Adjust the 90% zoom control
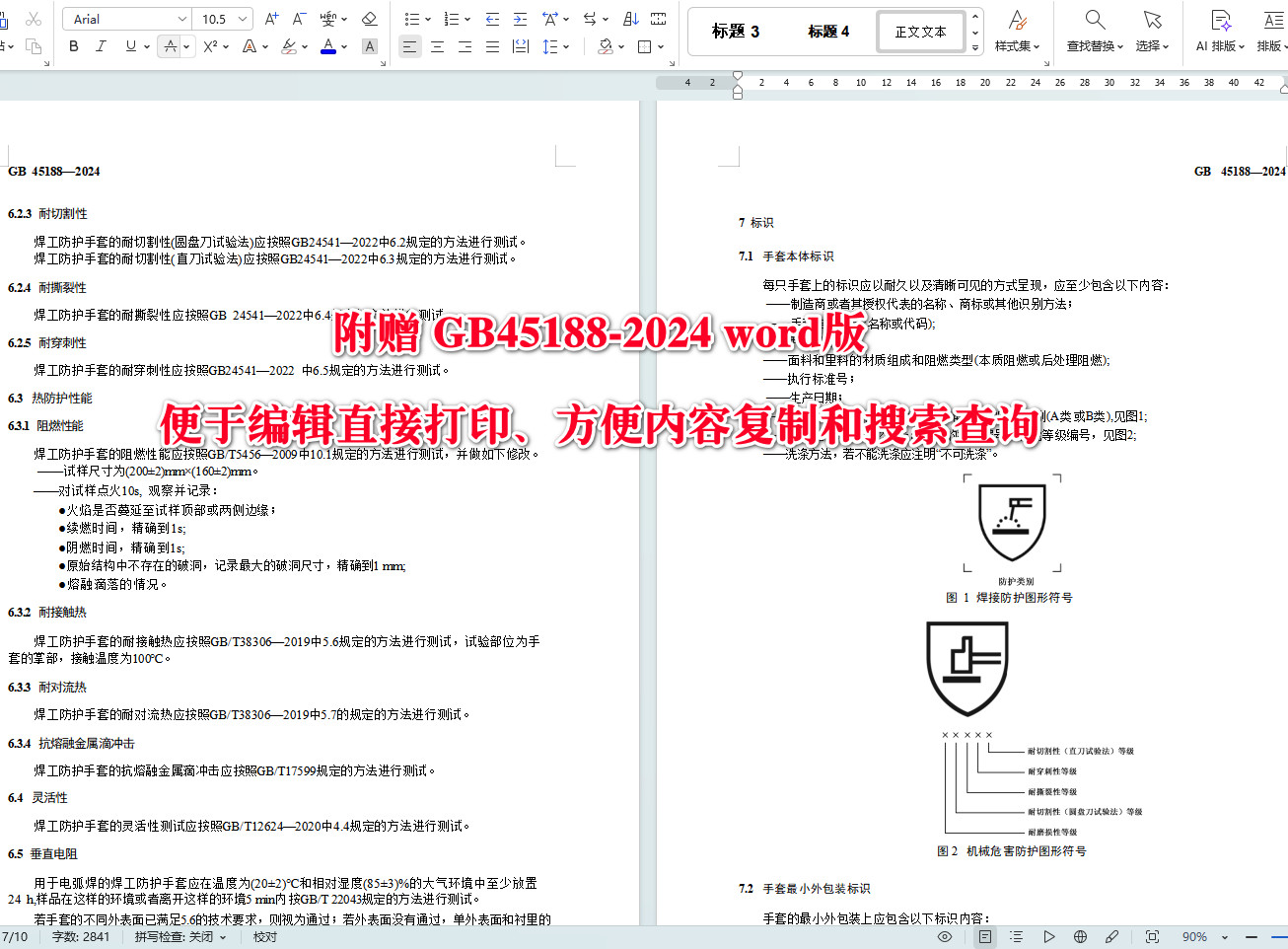 1196,937
